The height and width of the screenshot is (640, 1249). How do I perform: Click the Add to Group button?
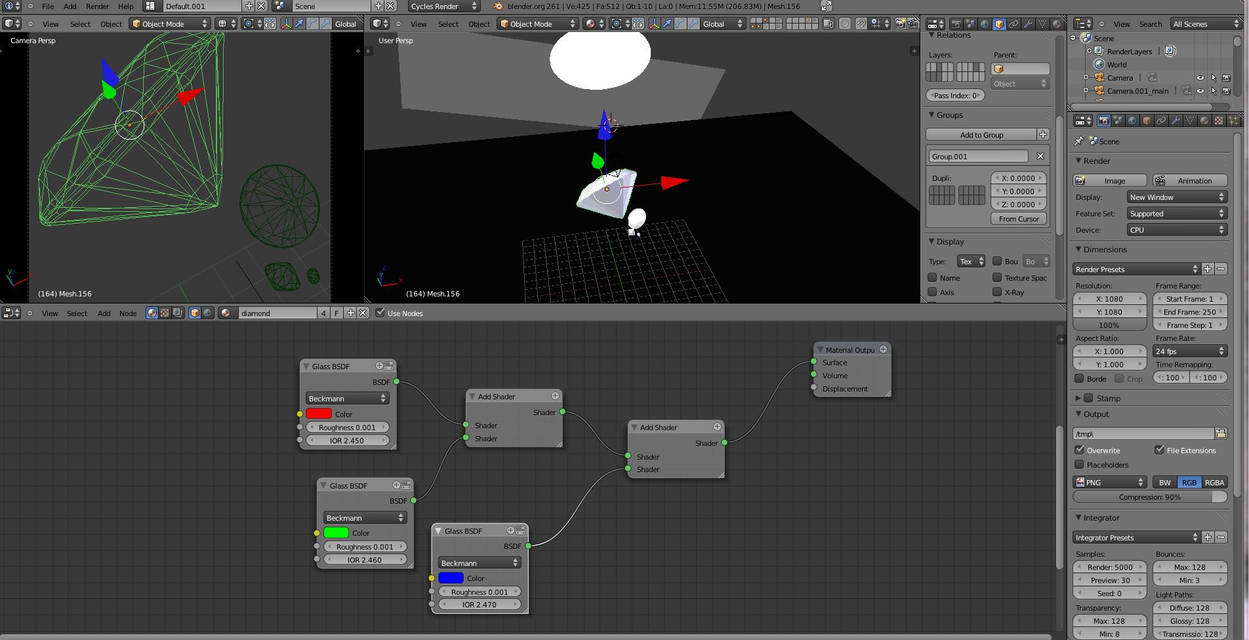(981, 134)
